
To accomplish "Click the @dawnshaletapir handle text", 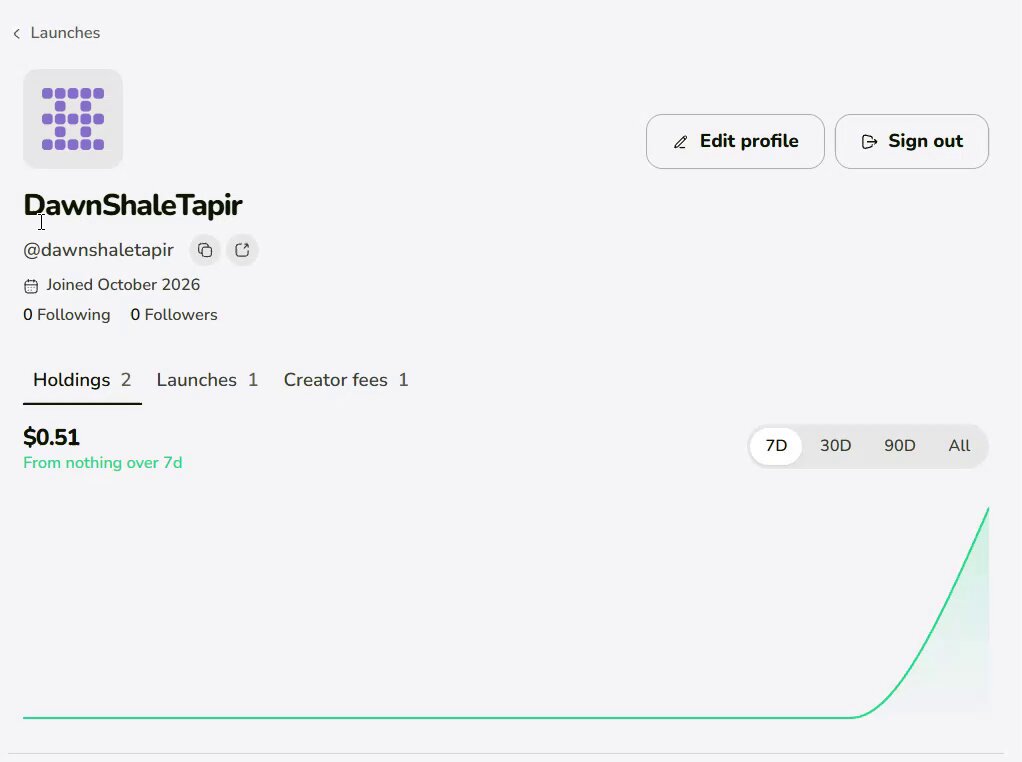I will pyautogui.click(x=98, y=250).
